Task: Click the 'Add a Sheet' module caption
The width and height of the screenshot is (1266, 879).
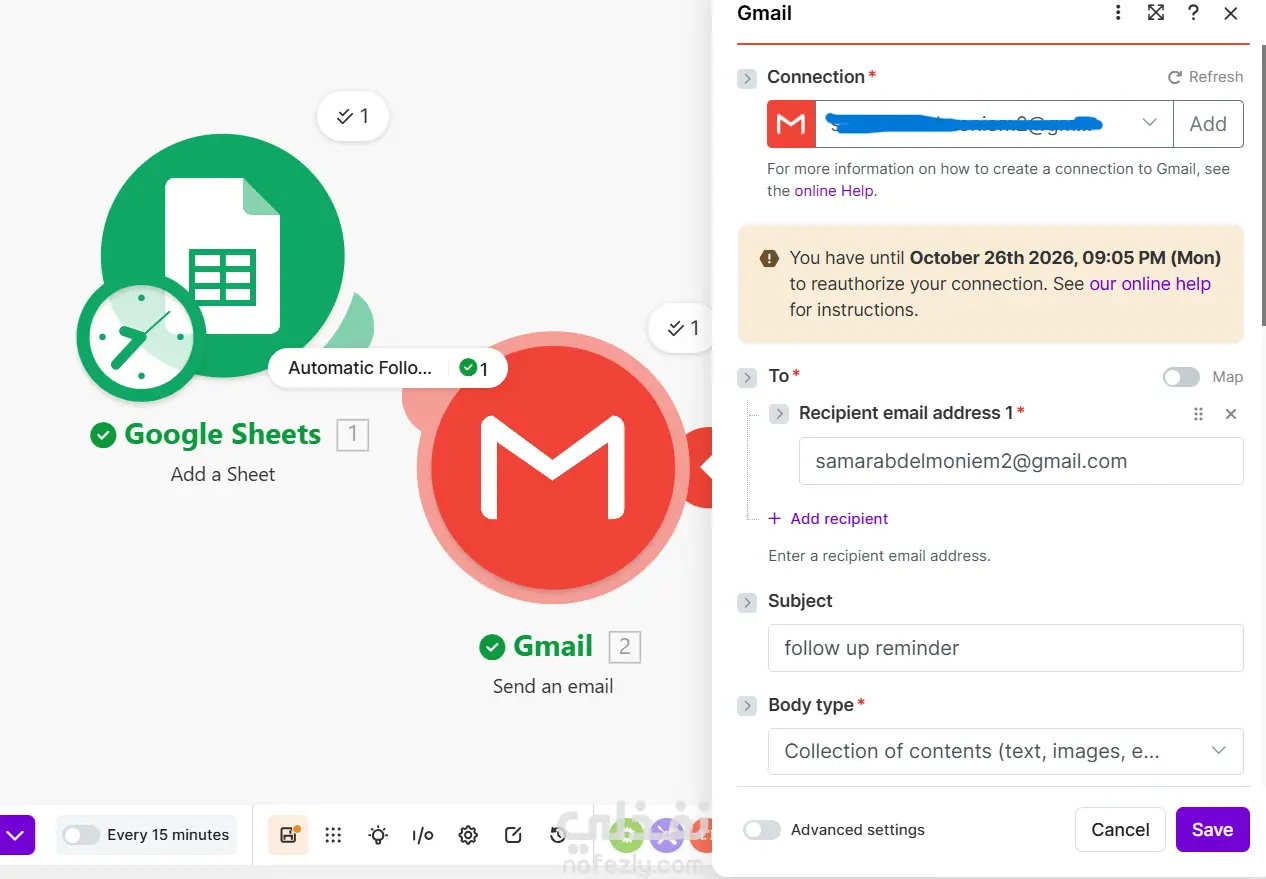Action: tap(223, 475)
